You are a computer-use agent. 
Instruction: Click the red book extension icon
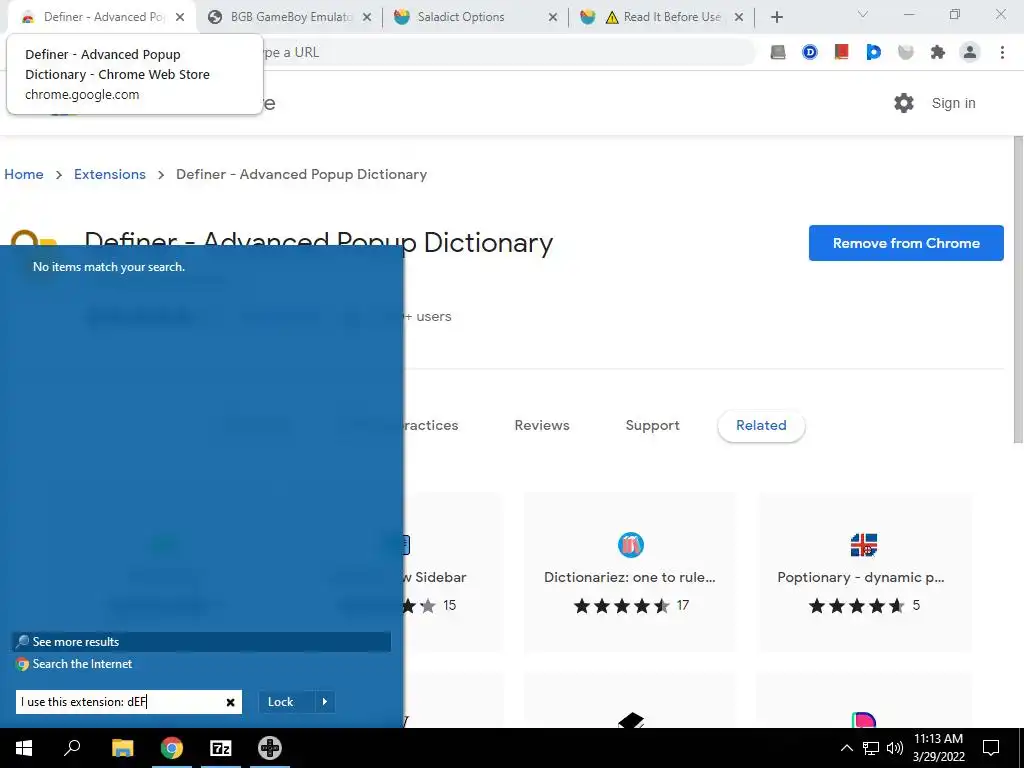(x=841, y=52)
